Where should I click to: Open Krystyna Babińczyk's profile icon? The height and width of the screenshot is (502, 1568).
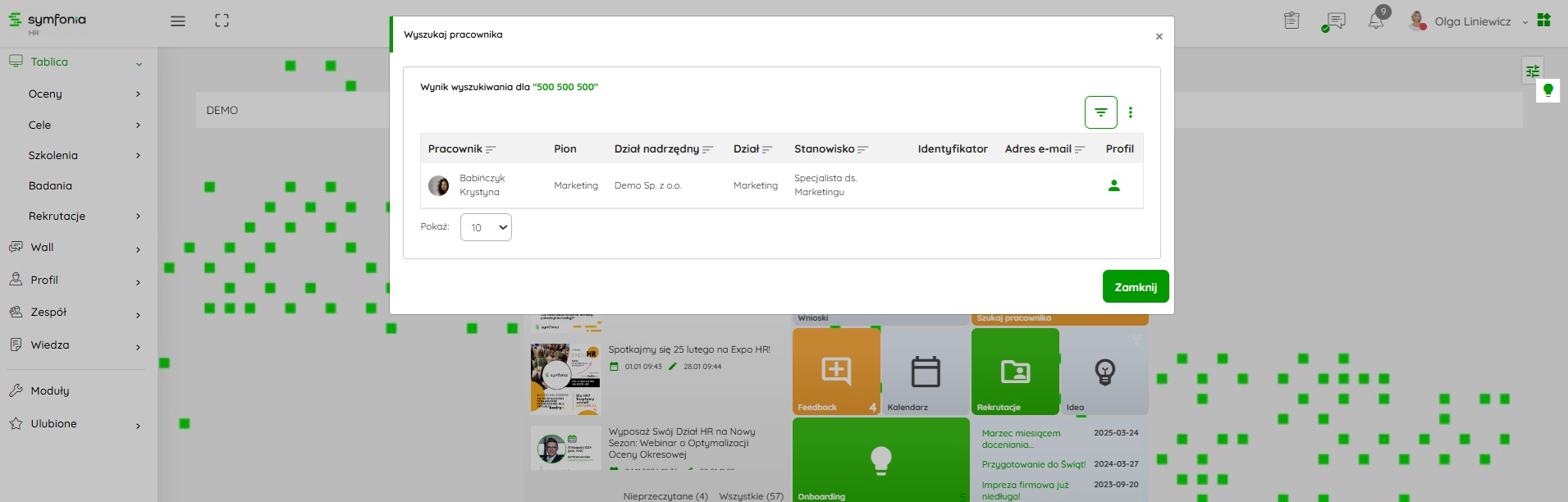coord(1113,185)
